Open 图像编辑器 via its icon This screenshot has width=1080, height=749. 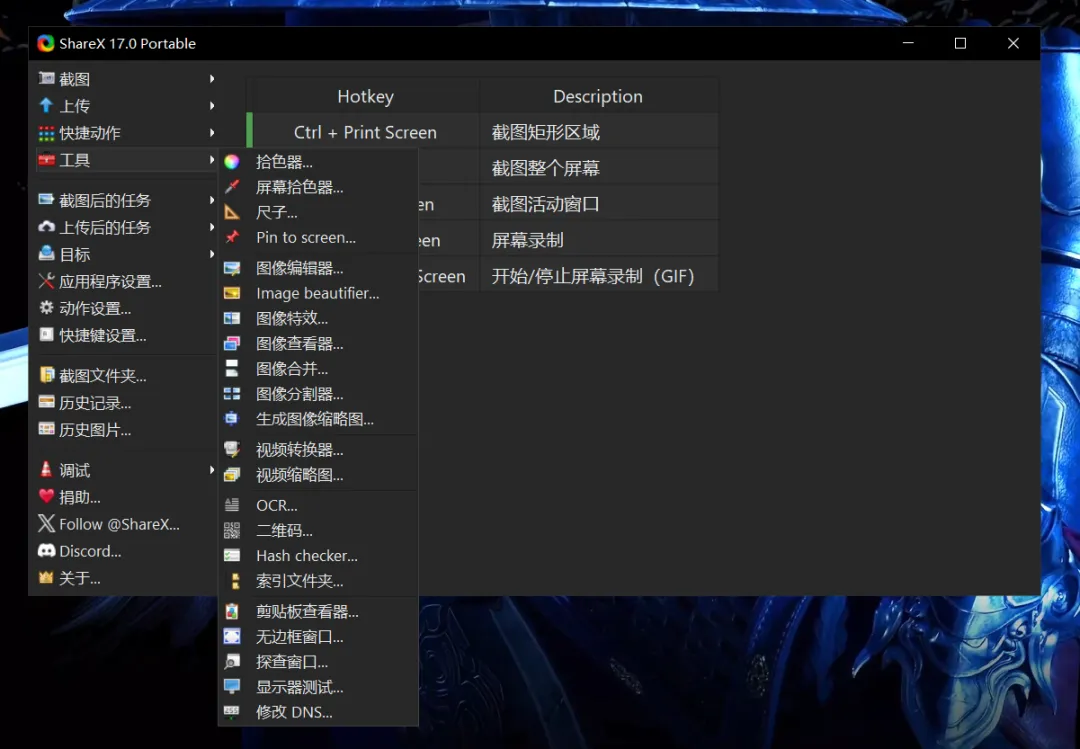(x=232, y=268)
